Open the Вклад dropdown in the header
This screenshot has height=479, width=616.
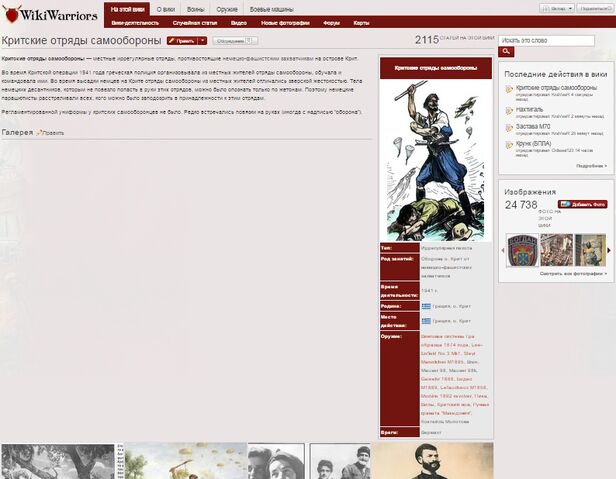point(557,8)
